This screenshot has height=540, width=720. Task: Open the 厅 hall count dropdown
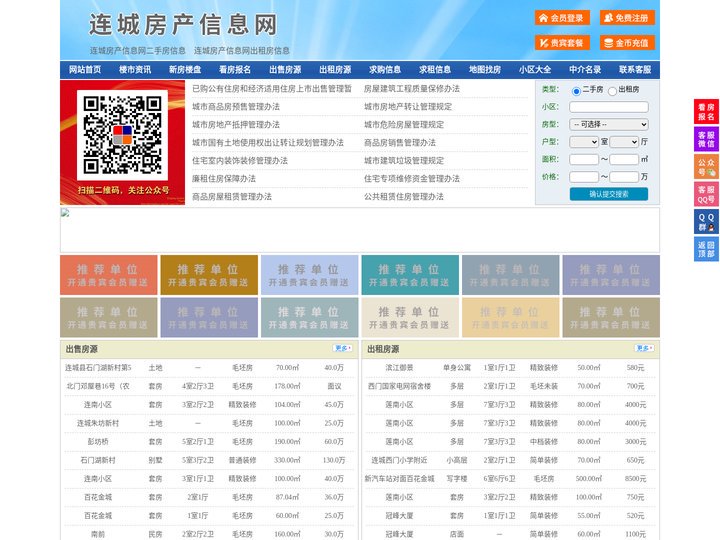tap(624, 142)
